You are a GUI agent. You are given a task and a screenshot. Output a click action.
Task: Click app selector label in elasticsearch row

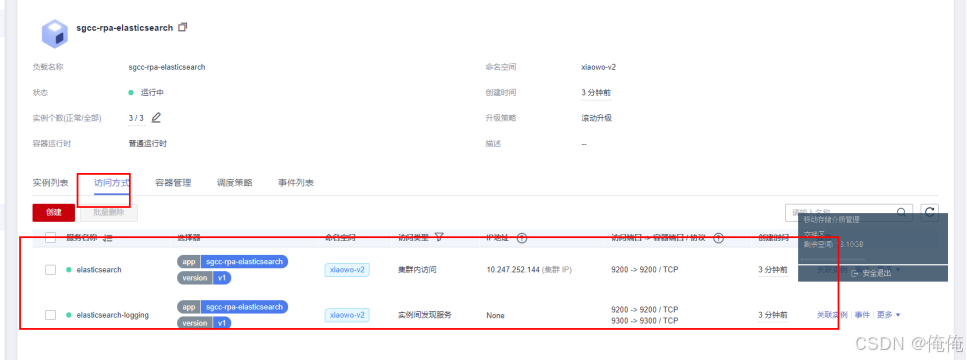(232, 262)
